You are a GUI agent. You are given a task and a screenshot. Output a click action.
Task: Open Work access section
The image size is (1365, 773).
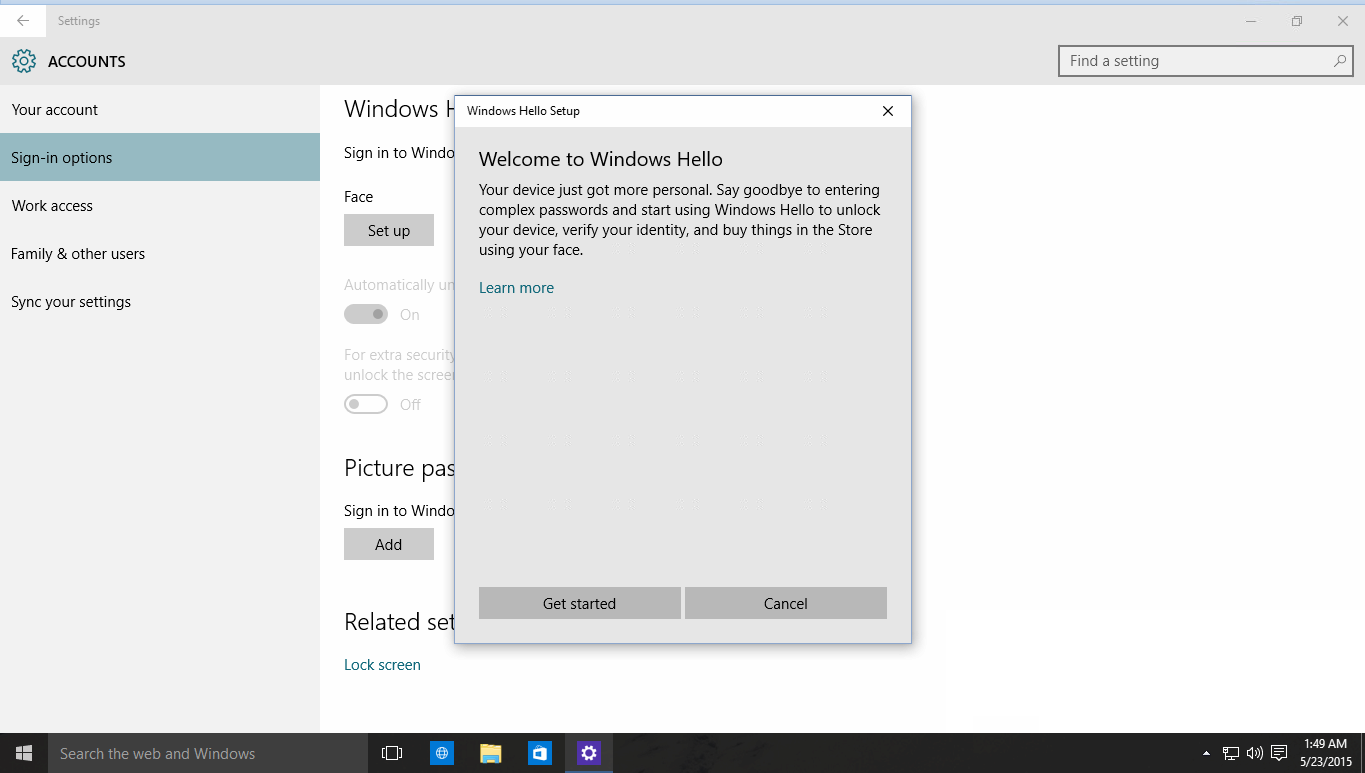(x=160, y=206)
